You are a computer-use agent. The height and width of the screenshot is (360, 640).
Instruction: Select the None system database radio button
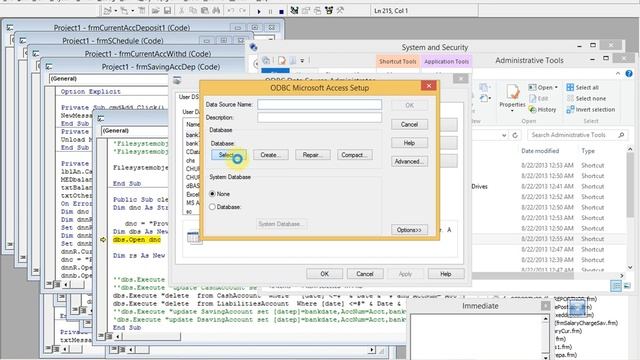pos(212,194)
